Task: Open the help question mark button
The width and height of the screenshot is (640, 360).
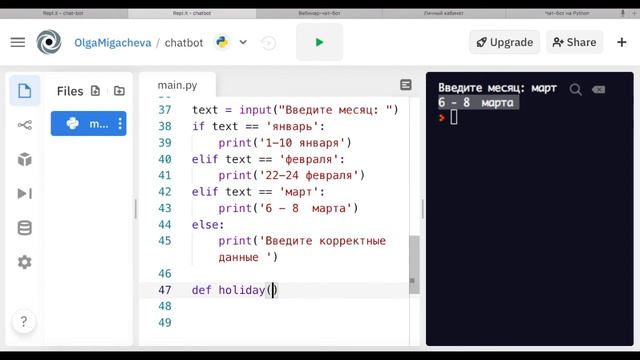Action: (24, 322)
